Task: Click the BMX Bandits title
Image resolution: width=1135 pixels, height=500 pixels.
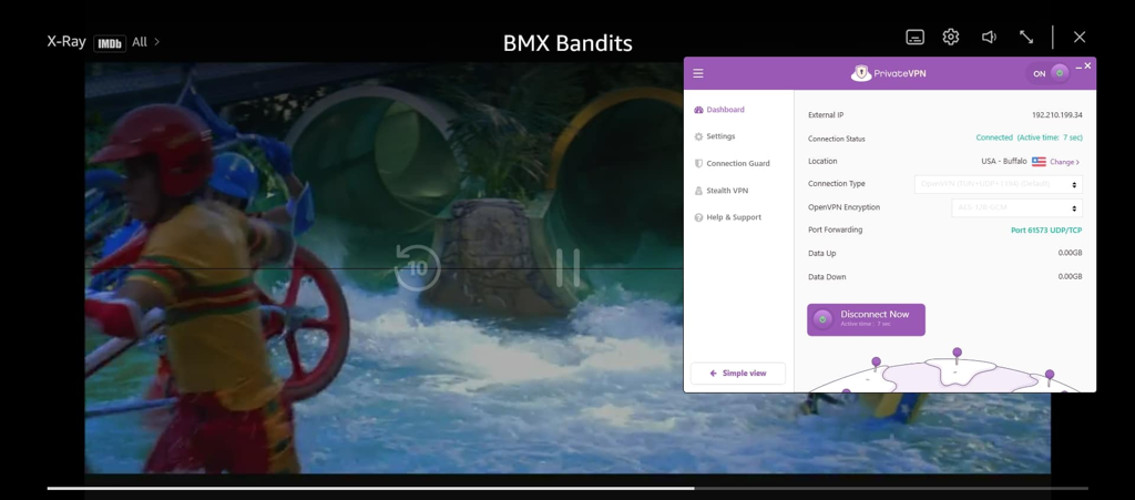Action: (568, 43)
